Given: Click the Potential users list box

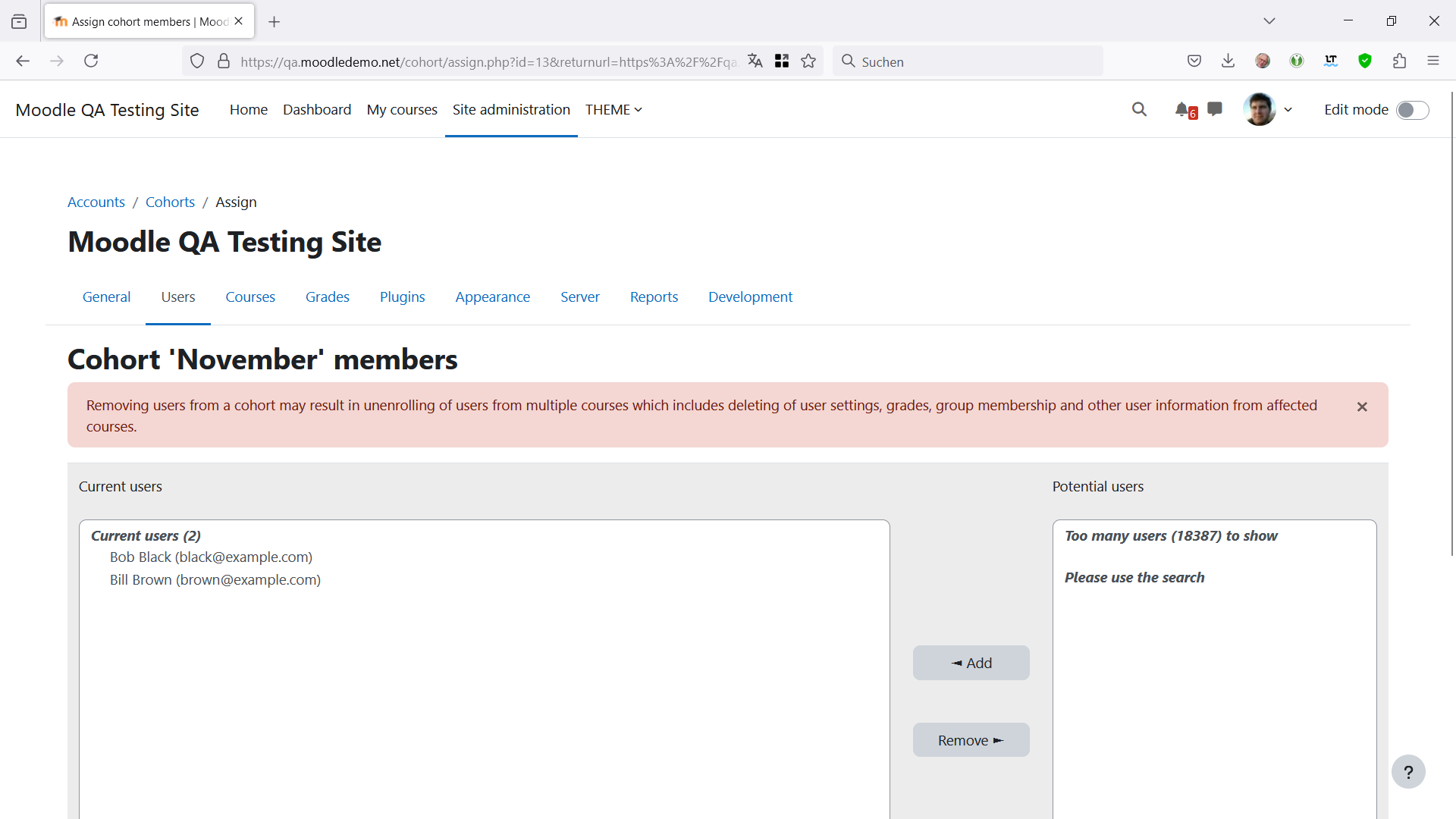Looking at the screenshot, I should tap(1214, 669).
